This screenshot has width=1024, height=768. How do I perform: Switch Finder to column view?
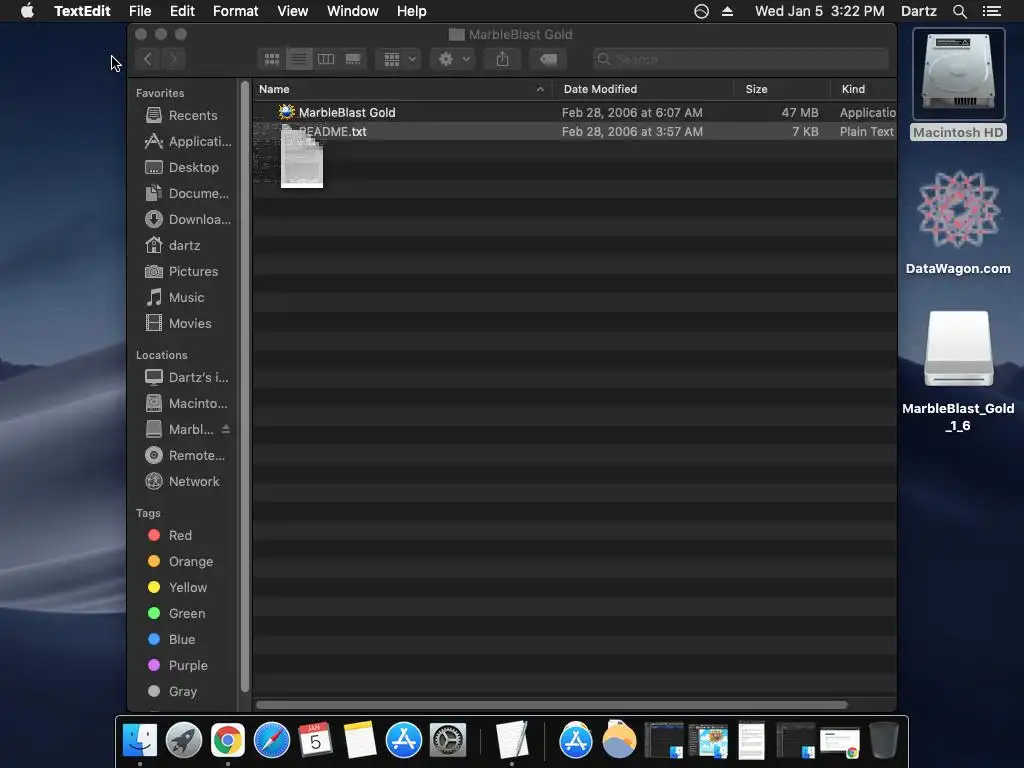326,59
